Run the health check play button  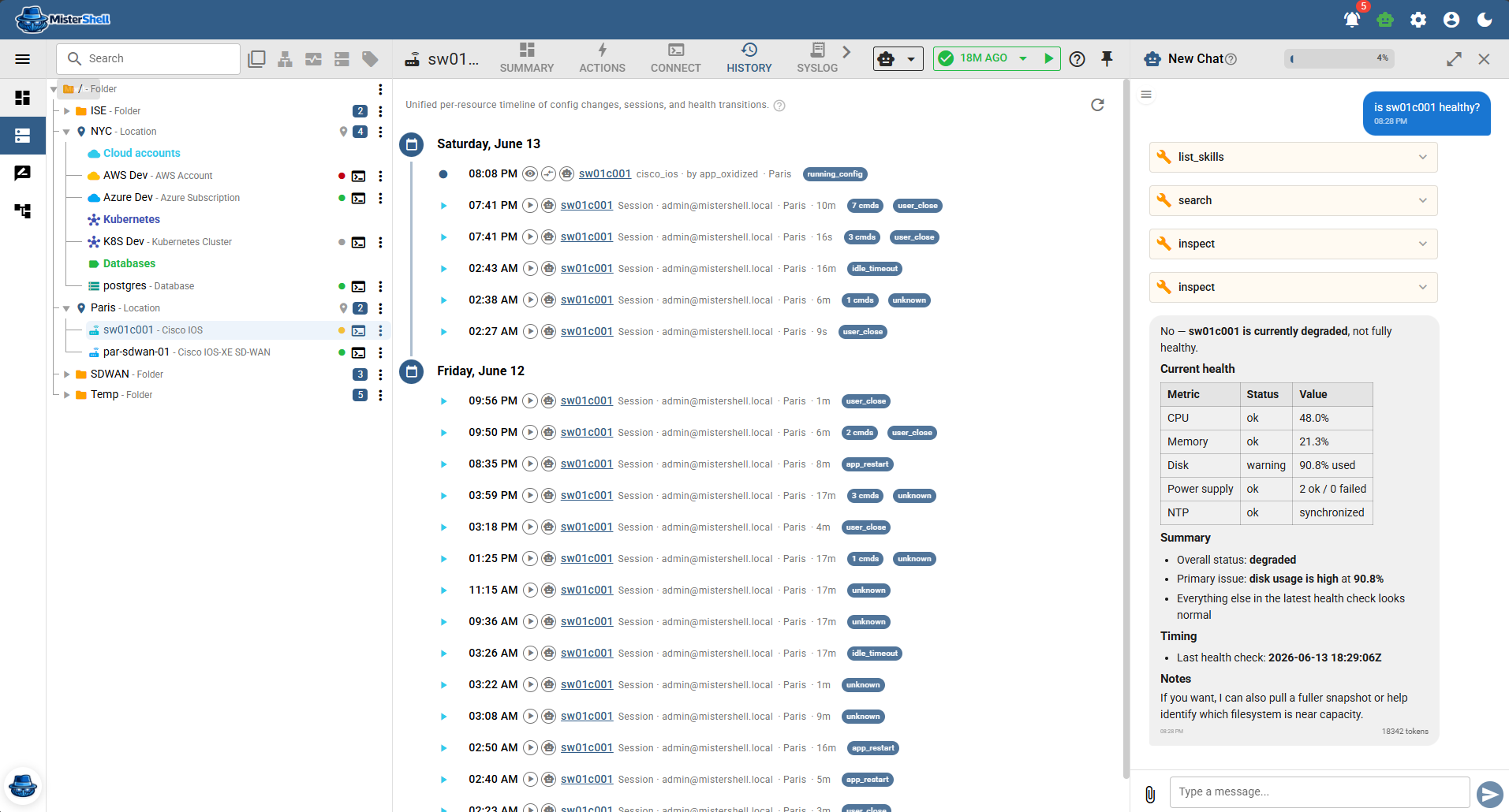click(x=1048, y=58)
